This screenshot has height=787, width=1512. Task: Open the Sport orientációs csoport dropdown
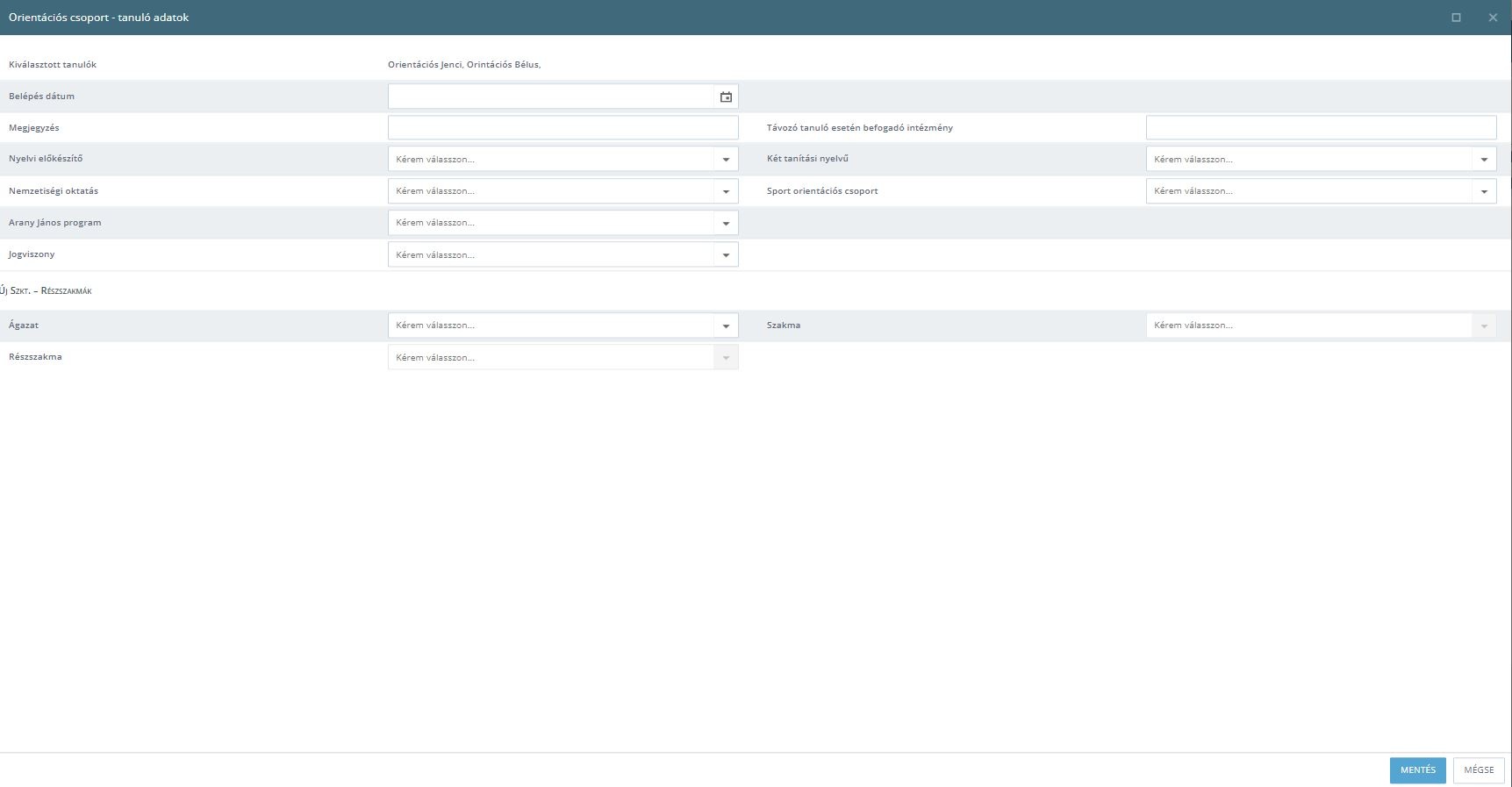pos(1321,191)
